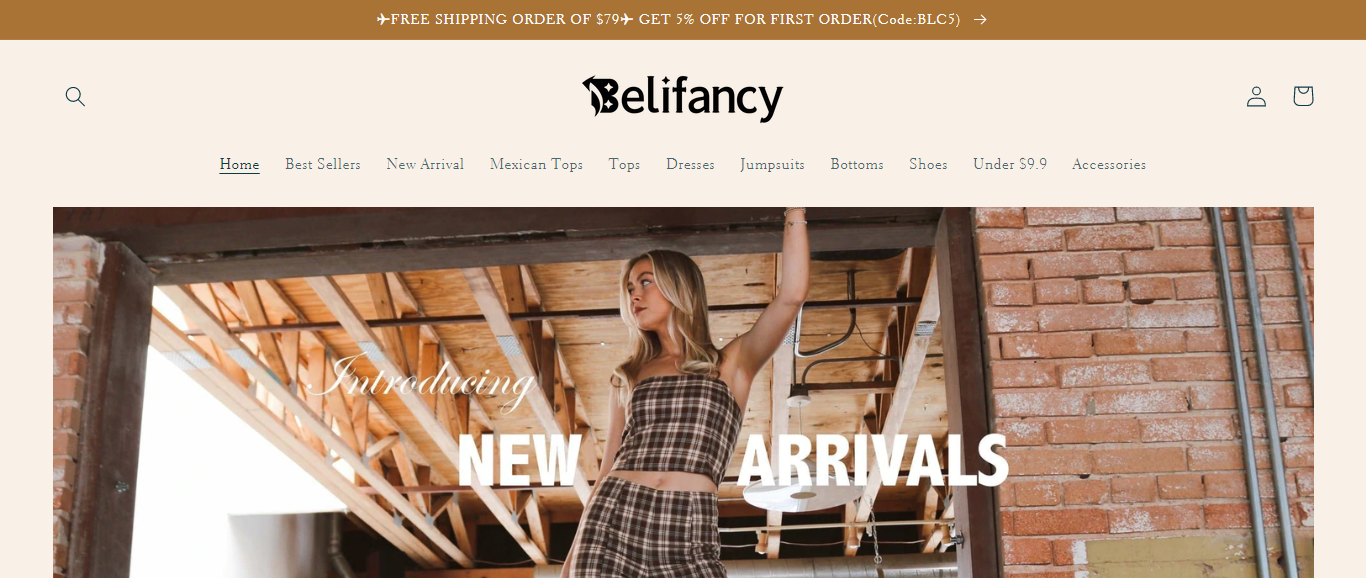Viewport: 1366px width, 578px height.
Task: Open the account login icon
Action: (x=1256, y=96)
